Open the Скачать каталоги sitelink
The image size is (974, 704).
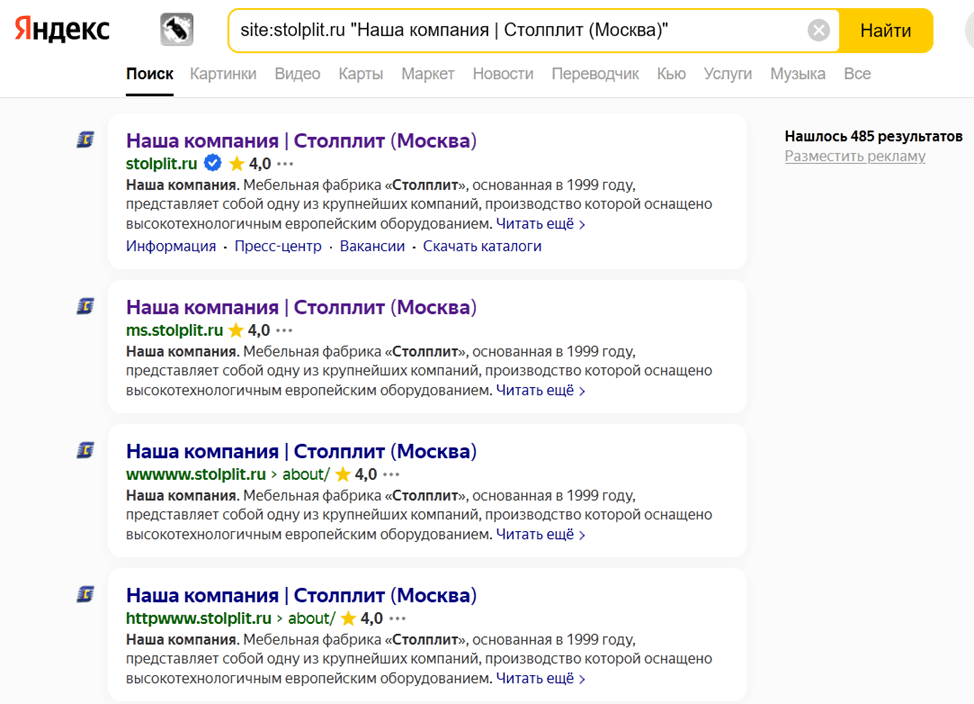coord(482,246)
